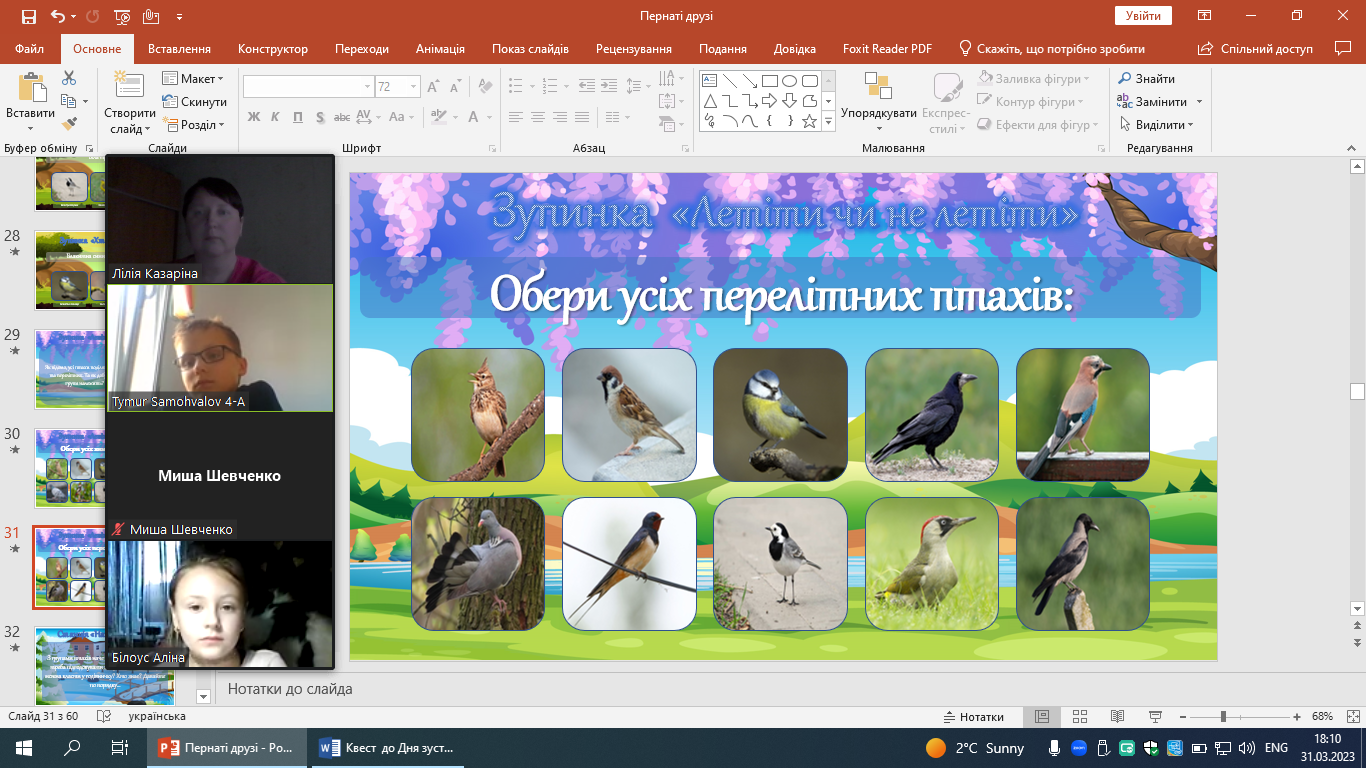Open Find (Знайти) magnifier tool

click(x=1146, y=78)
